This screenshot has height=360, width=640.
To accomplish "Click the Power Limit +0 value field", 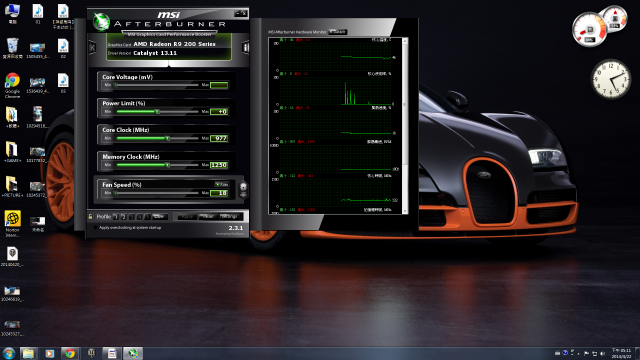I will [x=219, y=111].
